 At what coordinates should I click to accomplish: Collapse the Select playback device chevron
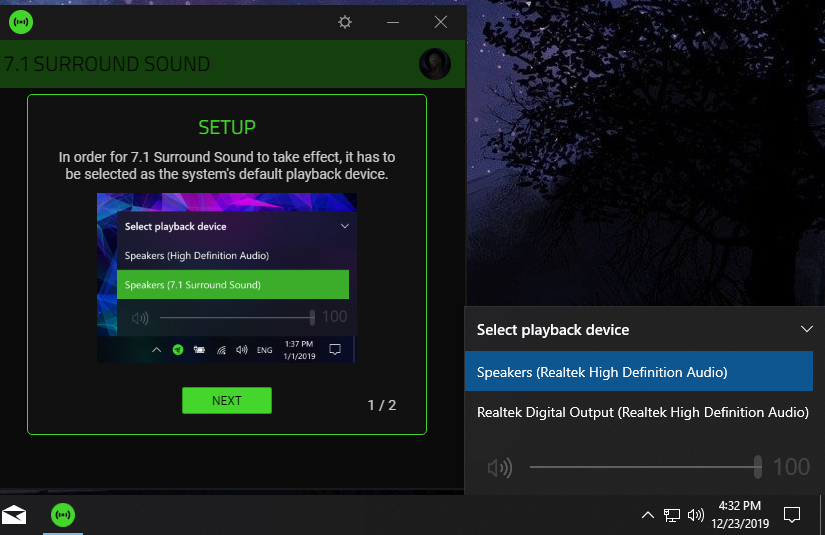click(x=807, y=329)
